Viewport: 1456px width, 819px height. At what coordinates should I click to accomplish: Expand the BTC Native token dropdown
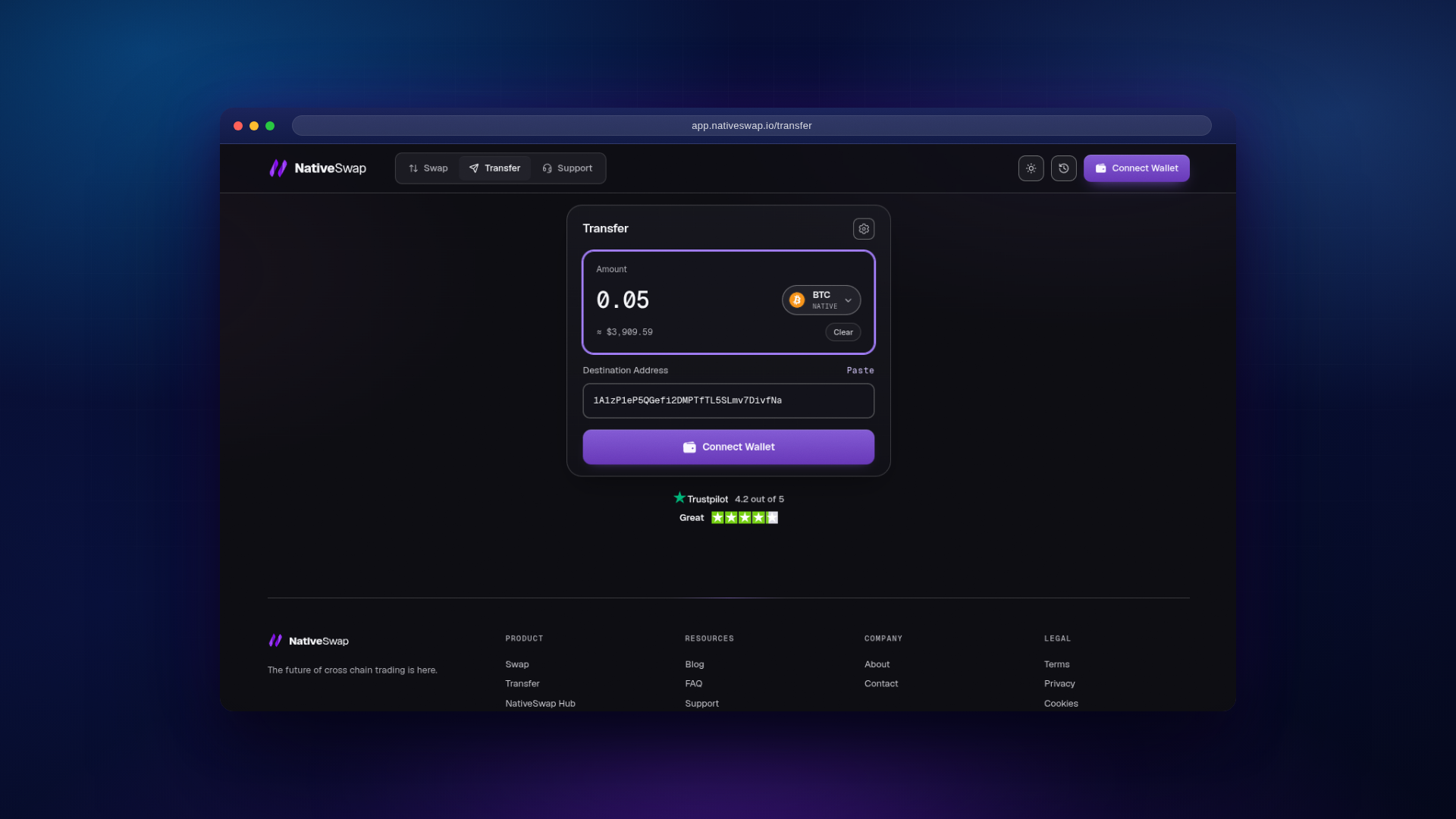[x=821, y=300]
